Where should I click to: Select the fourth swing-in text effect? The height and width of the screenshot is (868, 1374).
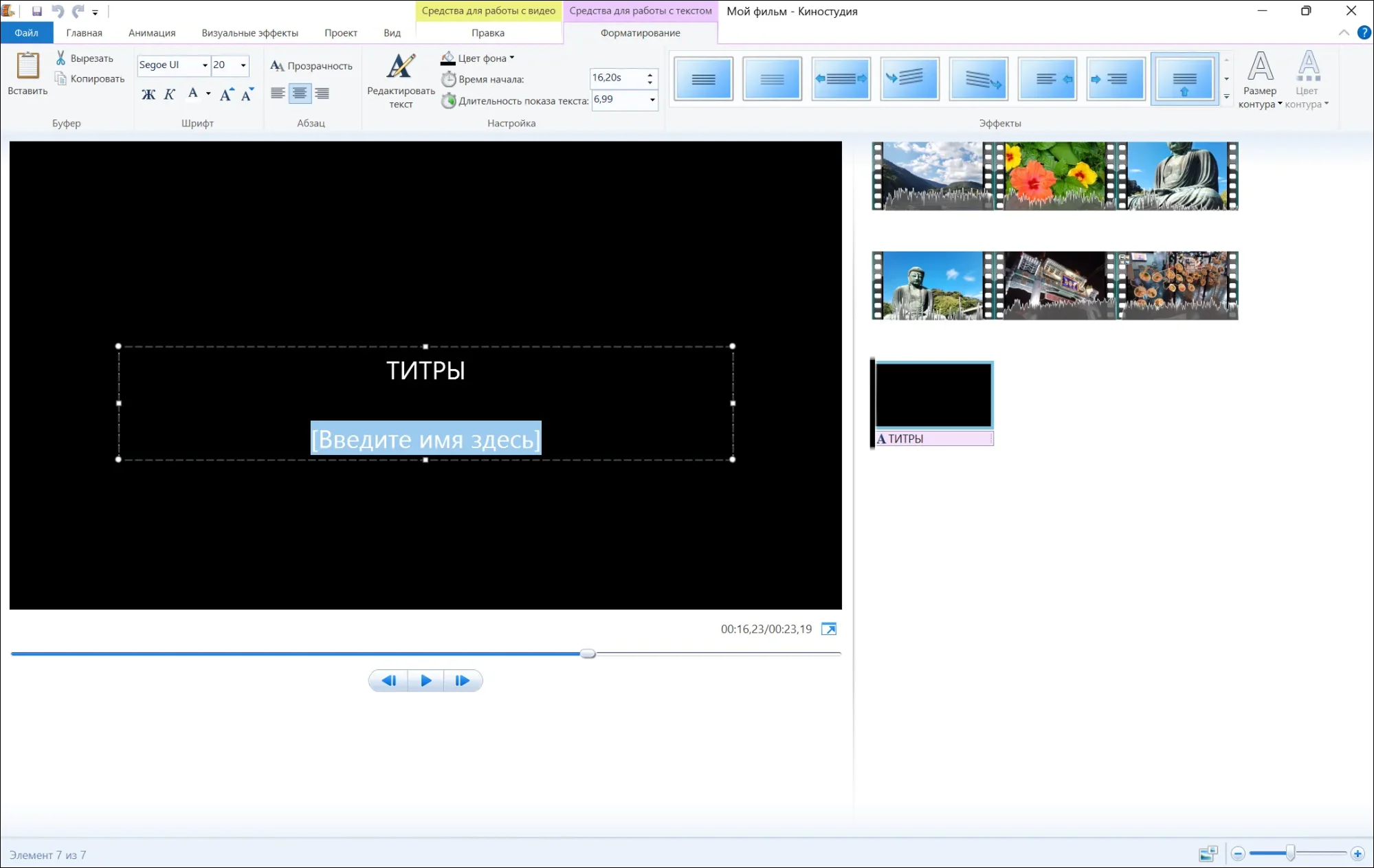[x=909, y=79]
